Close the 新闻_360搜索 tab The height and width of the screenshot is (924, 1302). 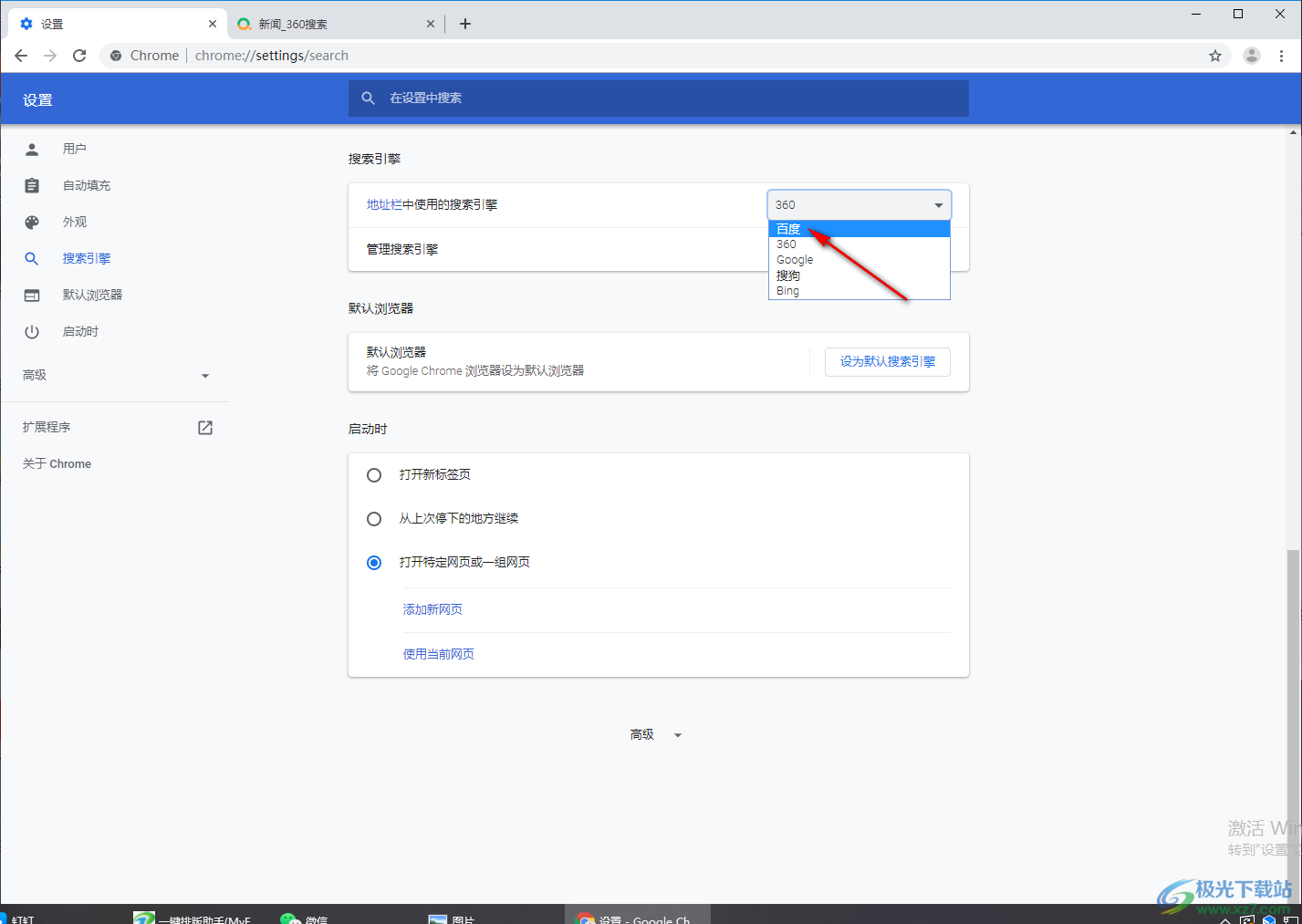[431, 24]
